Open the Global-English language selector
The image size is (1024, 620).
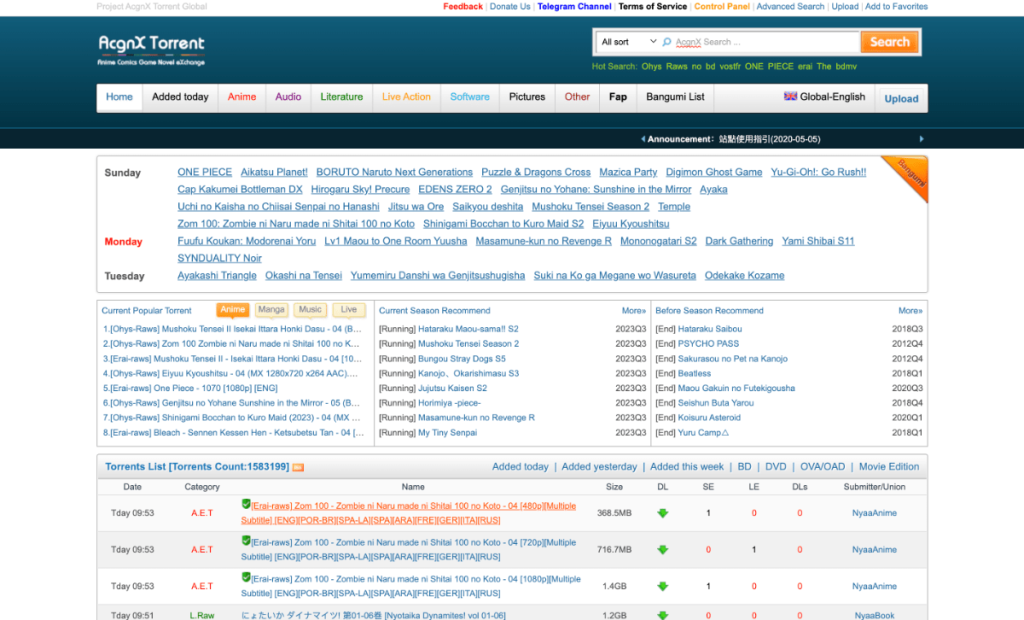coord(825,97)
